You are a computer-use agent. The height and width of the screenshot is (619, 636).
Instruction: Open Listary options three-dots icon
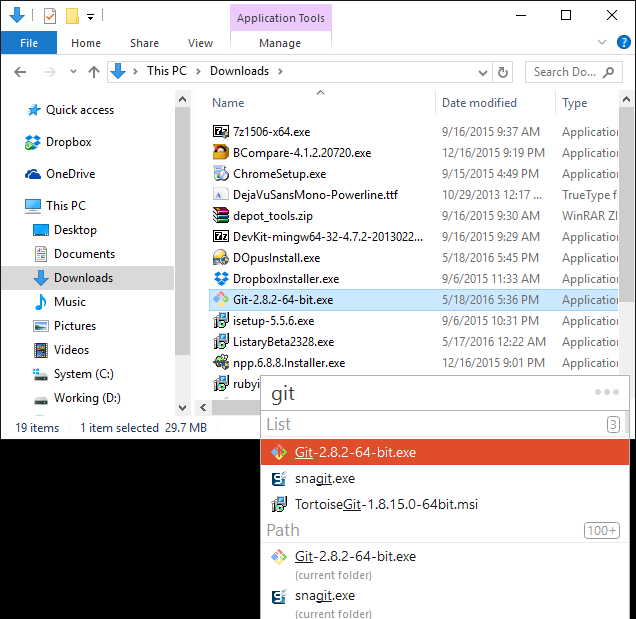click(x=607, y=392)
